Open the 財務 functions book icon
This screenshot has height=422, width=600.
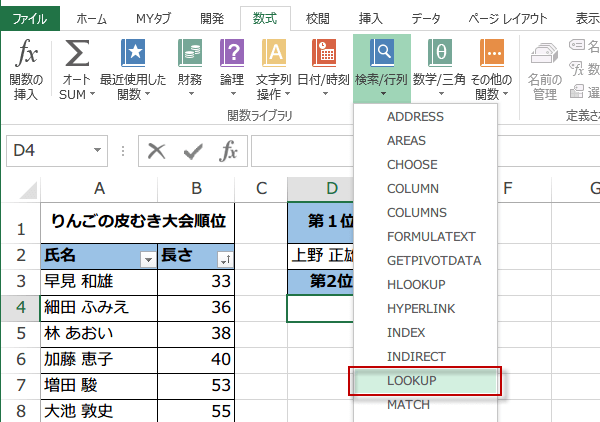190,53
